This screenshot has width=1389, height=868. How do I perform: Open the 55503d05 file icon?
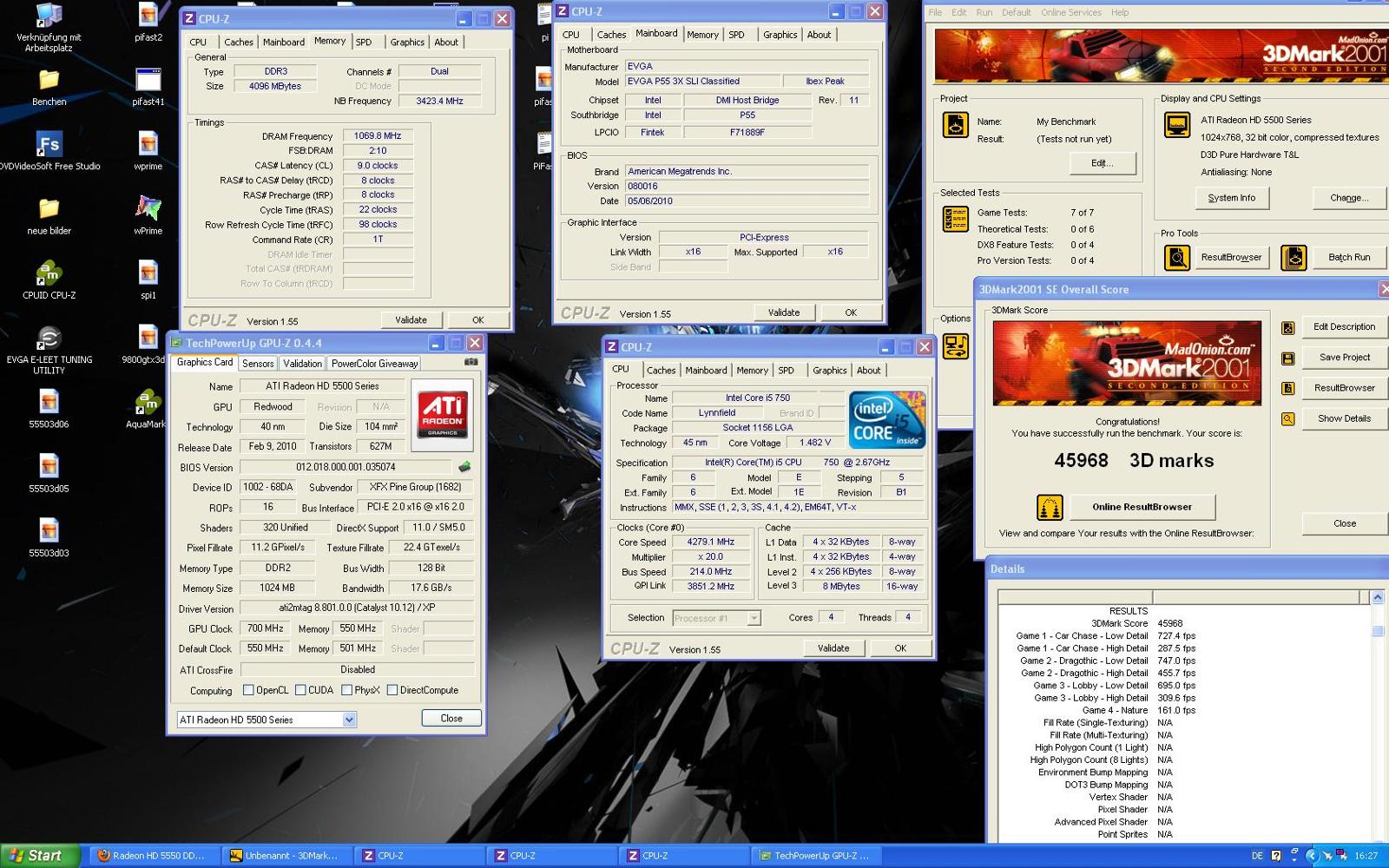(x=49, y=466)
